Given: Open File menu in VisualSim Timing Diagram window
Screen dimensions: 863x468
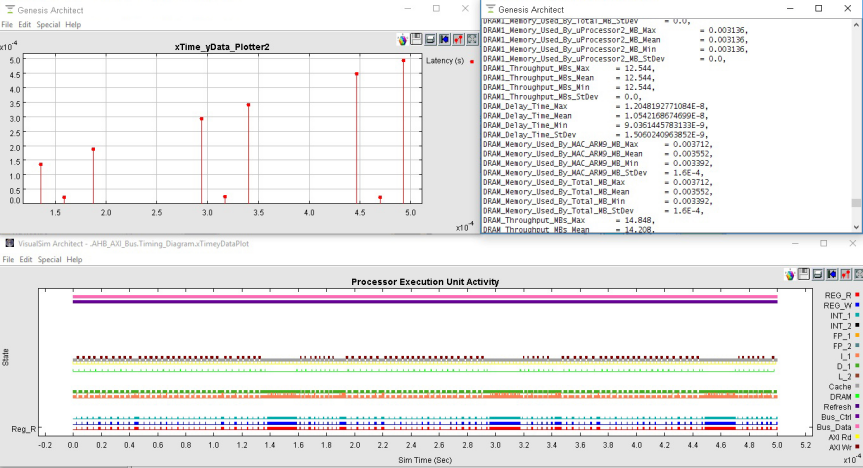Looking at the screenshot, I should (x=8, y=259).
